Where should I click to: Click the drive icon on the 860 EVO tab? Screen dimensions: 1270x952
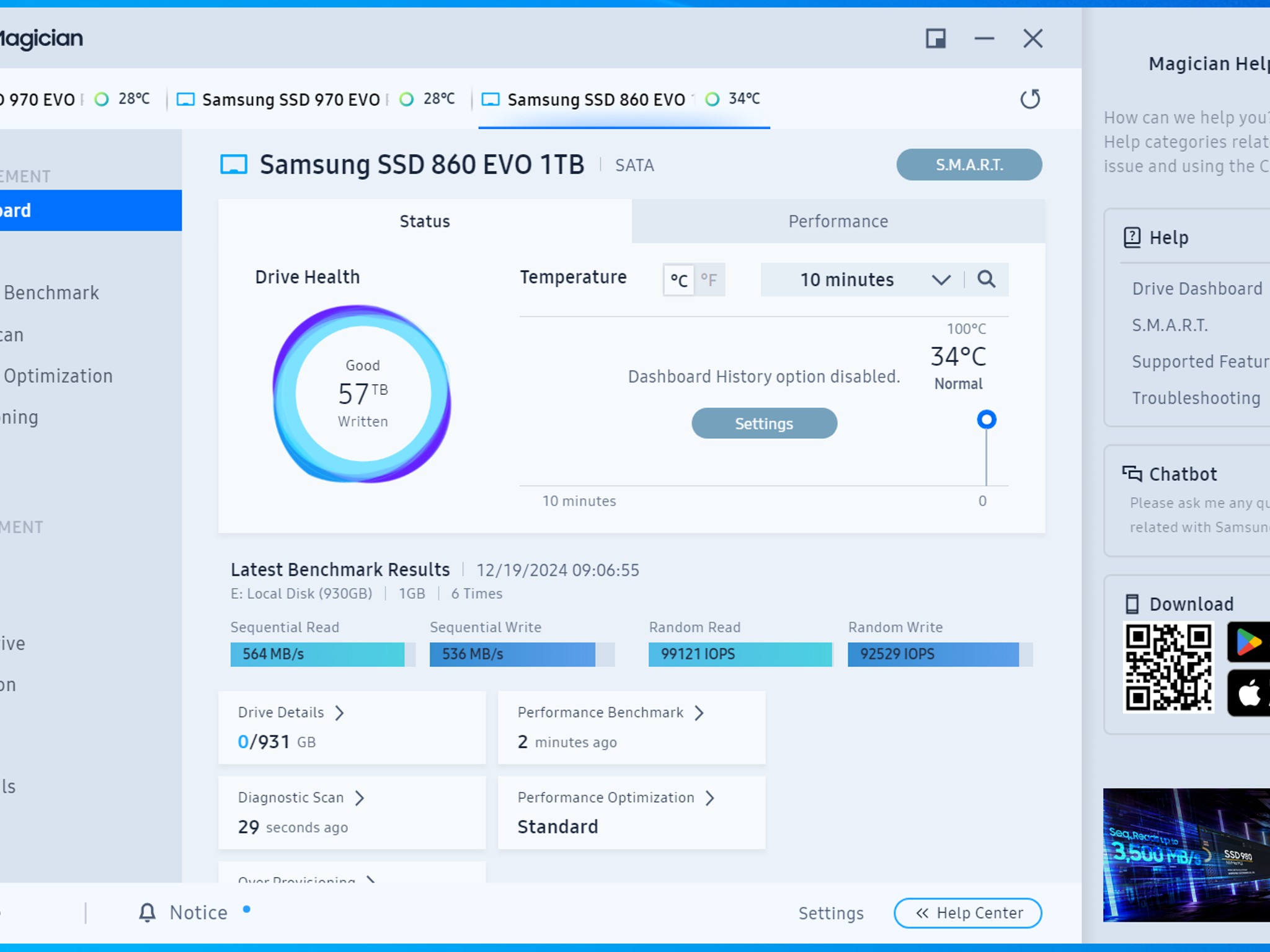click(x=491, y=99)
